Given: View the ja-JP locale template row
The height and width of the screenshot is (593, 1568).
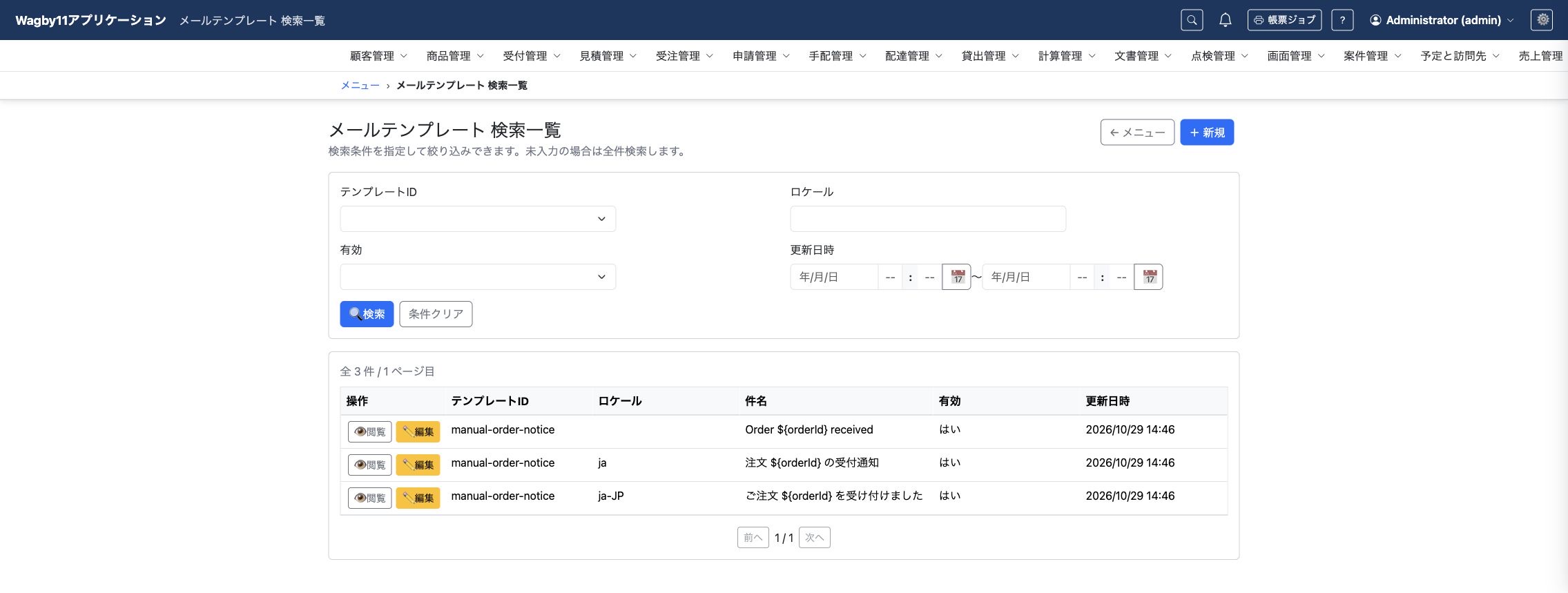Looking at the screenshot, I should click(370, 498).
